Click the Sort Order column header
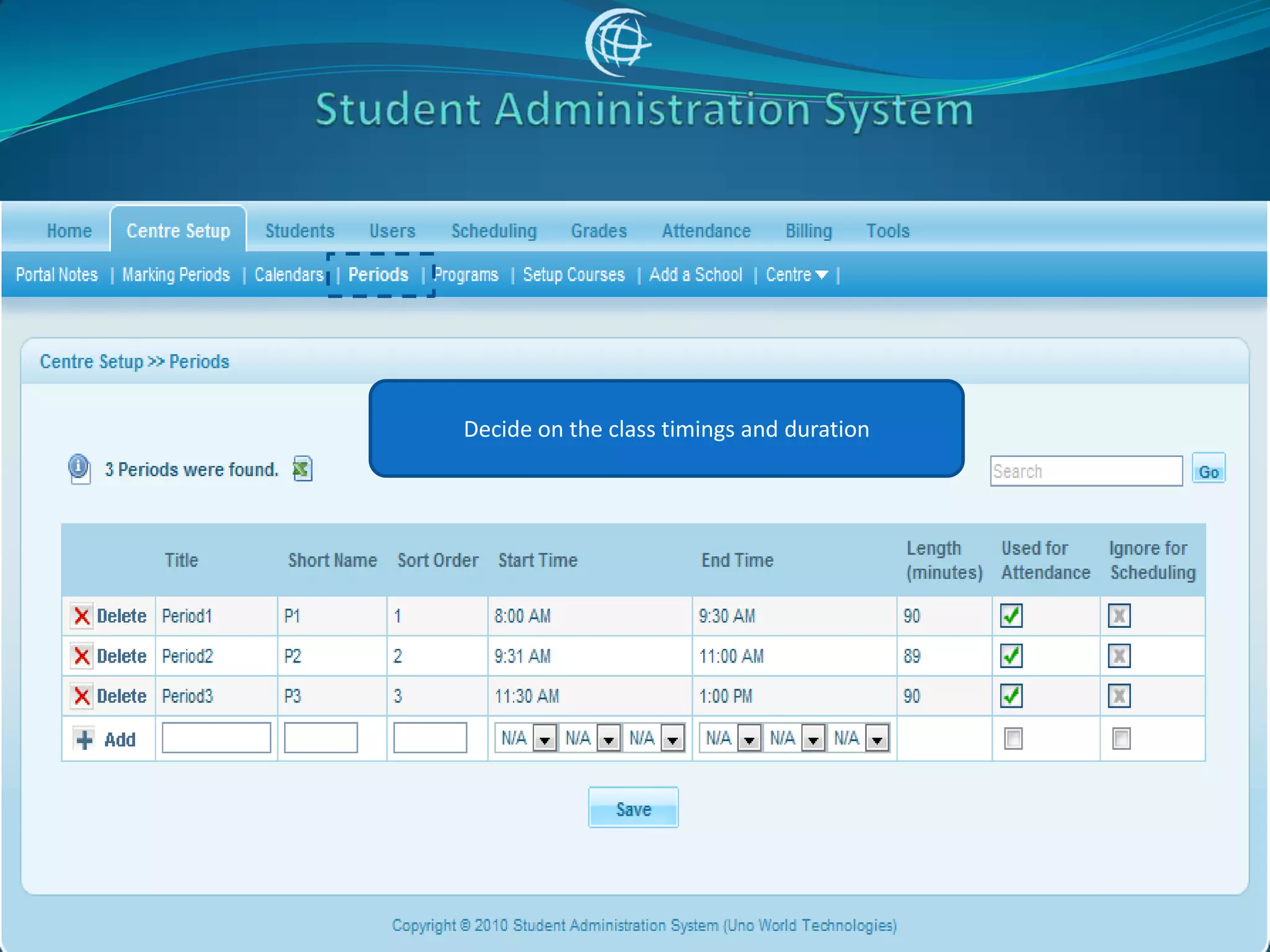The height and width of the screenshot is (952, 1270). (438, 560)
